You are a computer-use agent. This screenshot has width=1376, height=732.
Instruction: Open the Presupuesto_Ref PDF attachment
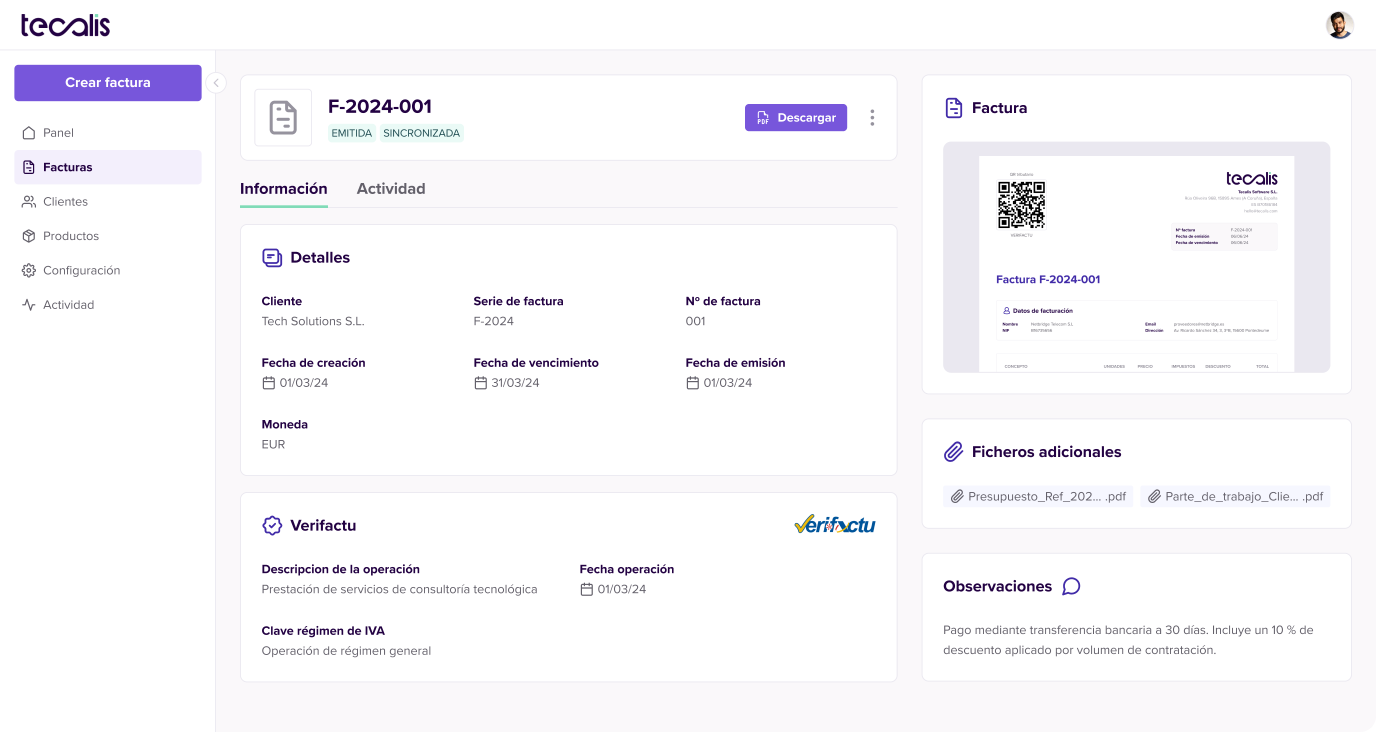click(x=1038, y=496)
